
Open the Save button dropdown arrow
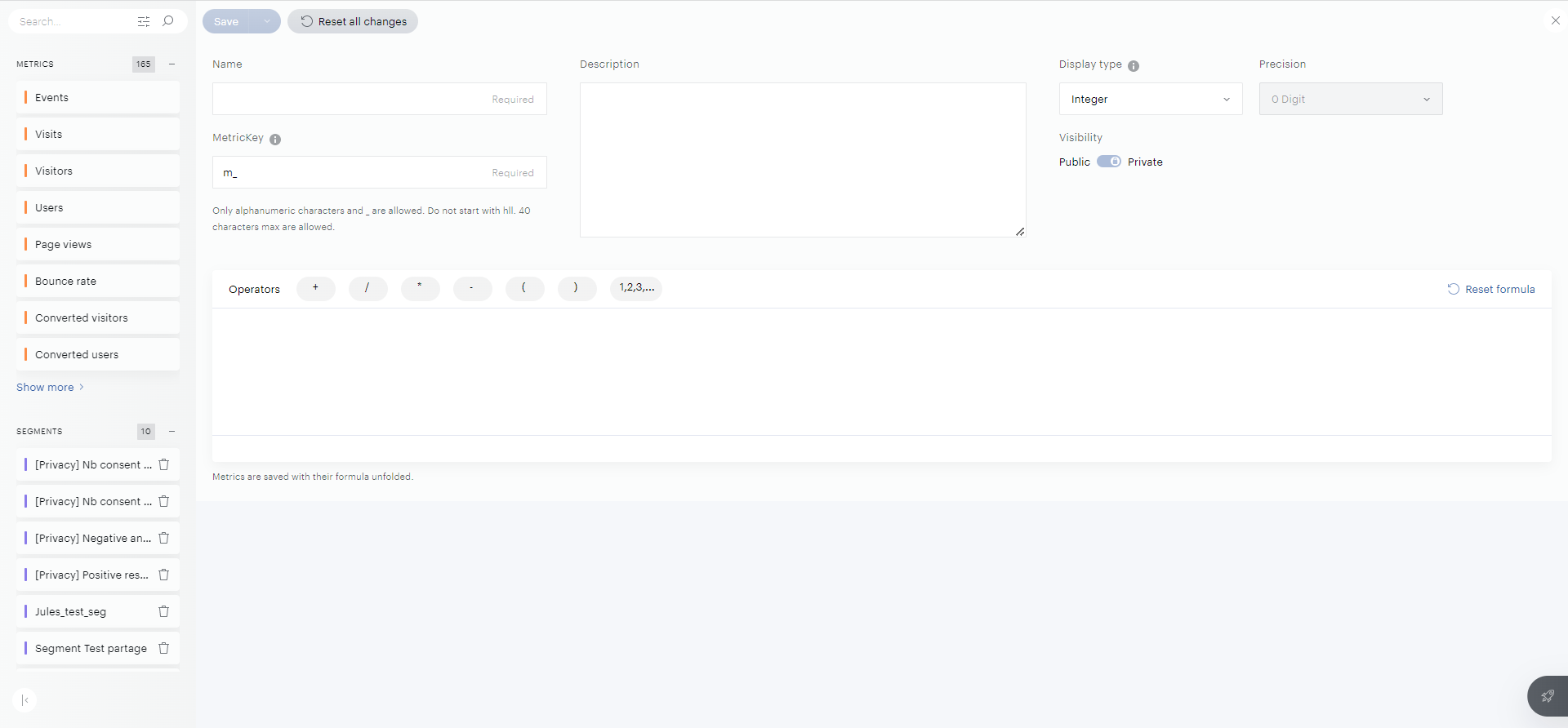(x=266, y=21)
